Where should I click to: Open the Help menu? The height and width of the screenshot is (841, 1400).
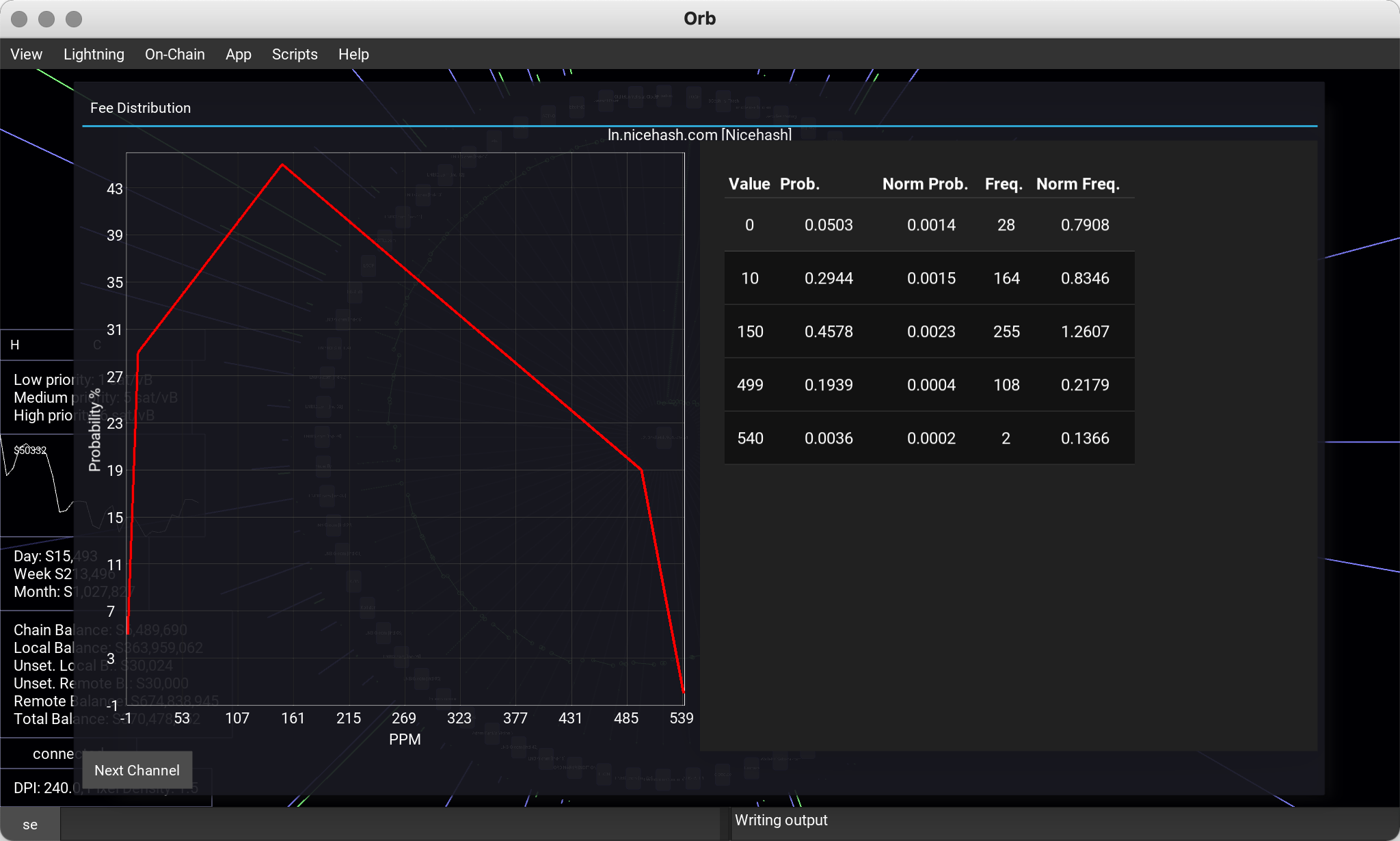click(353, 54)
